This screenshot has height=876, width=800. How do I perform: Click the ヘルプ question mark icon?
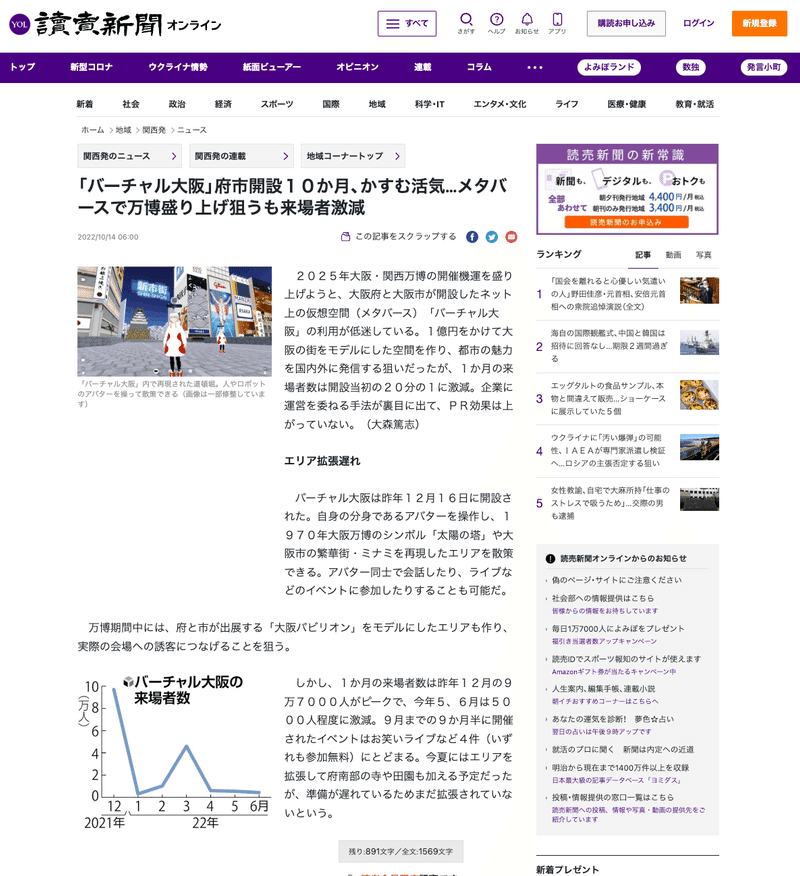496,23
